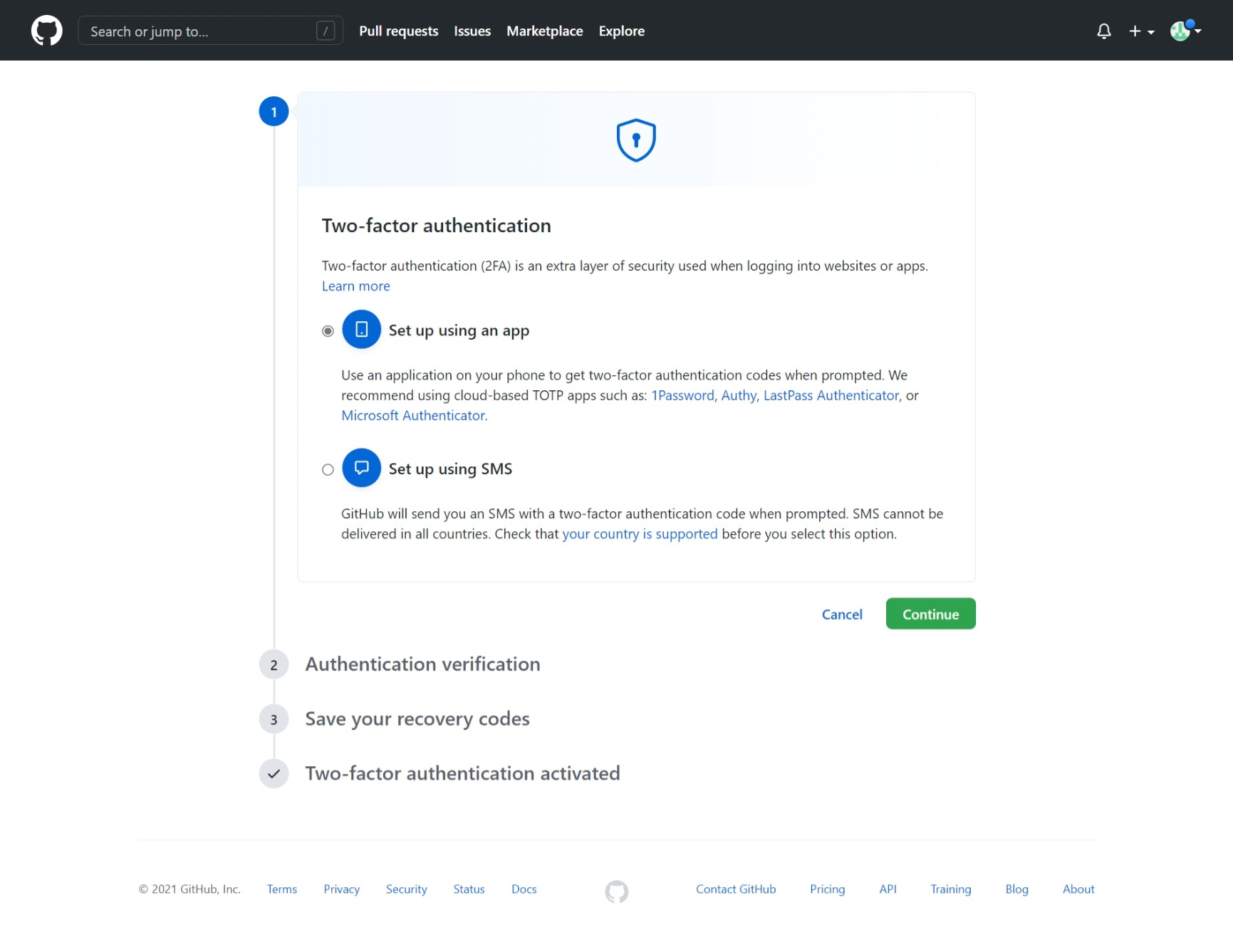Open the Marketplace menu item

(x=544, y=31)
